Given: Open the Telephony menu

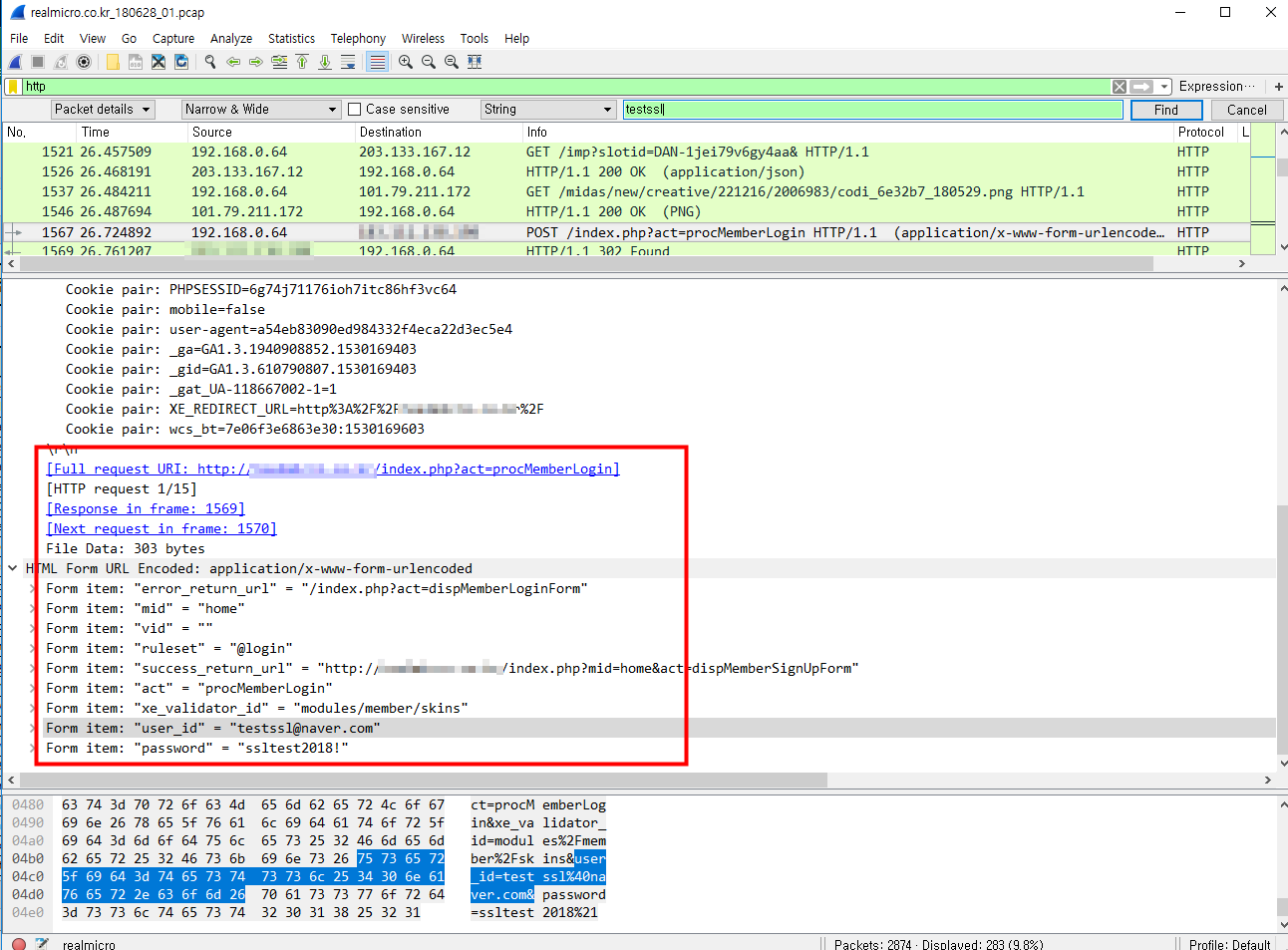Looking at the screenshot, I should click(358, 39).
